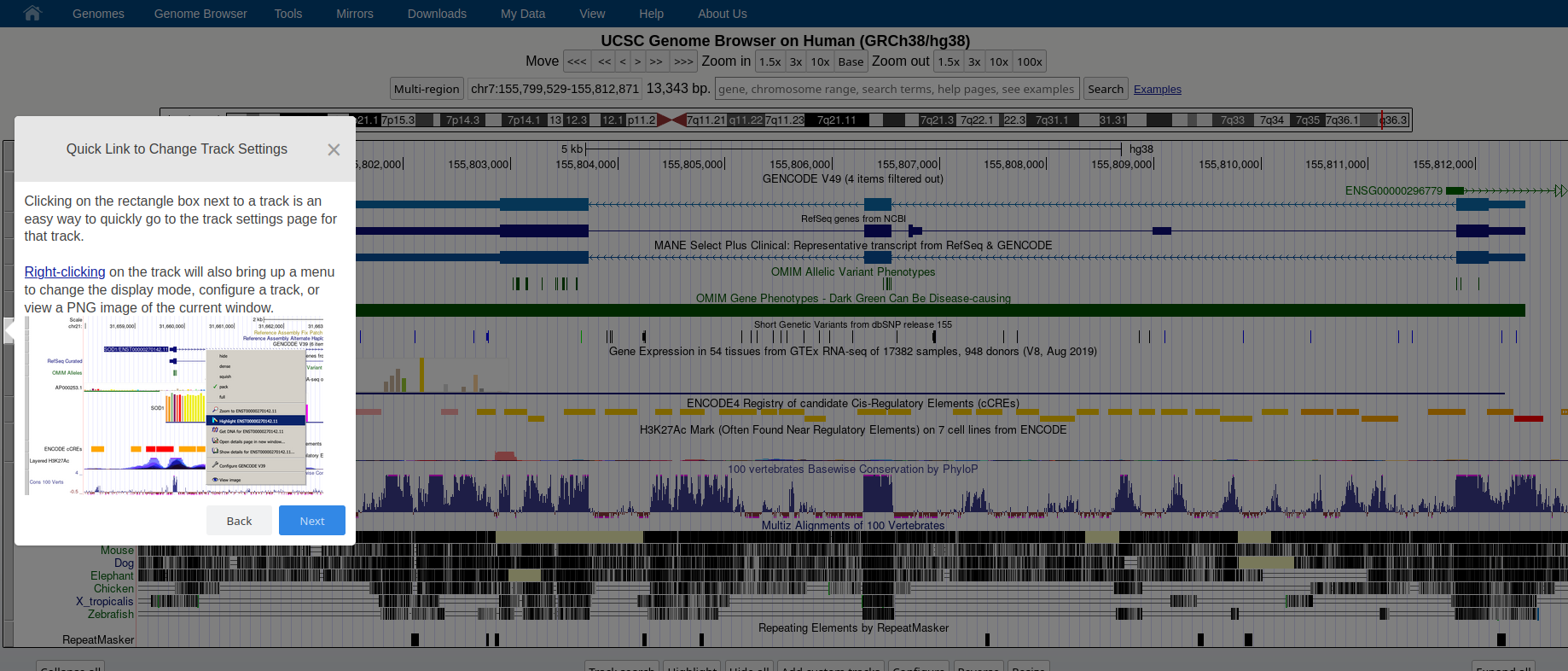The image size is (1568, 671).
Task: Zoom in to Base level
Action: (850, 61)
